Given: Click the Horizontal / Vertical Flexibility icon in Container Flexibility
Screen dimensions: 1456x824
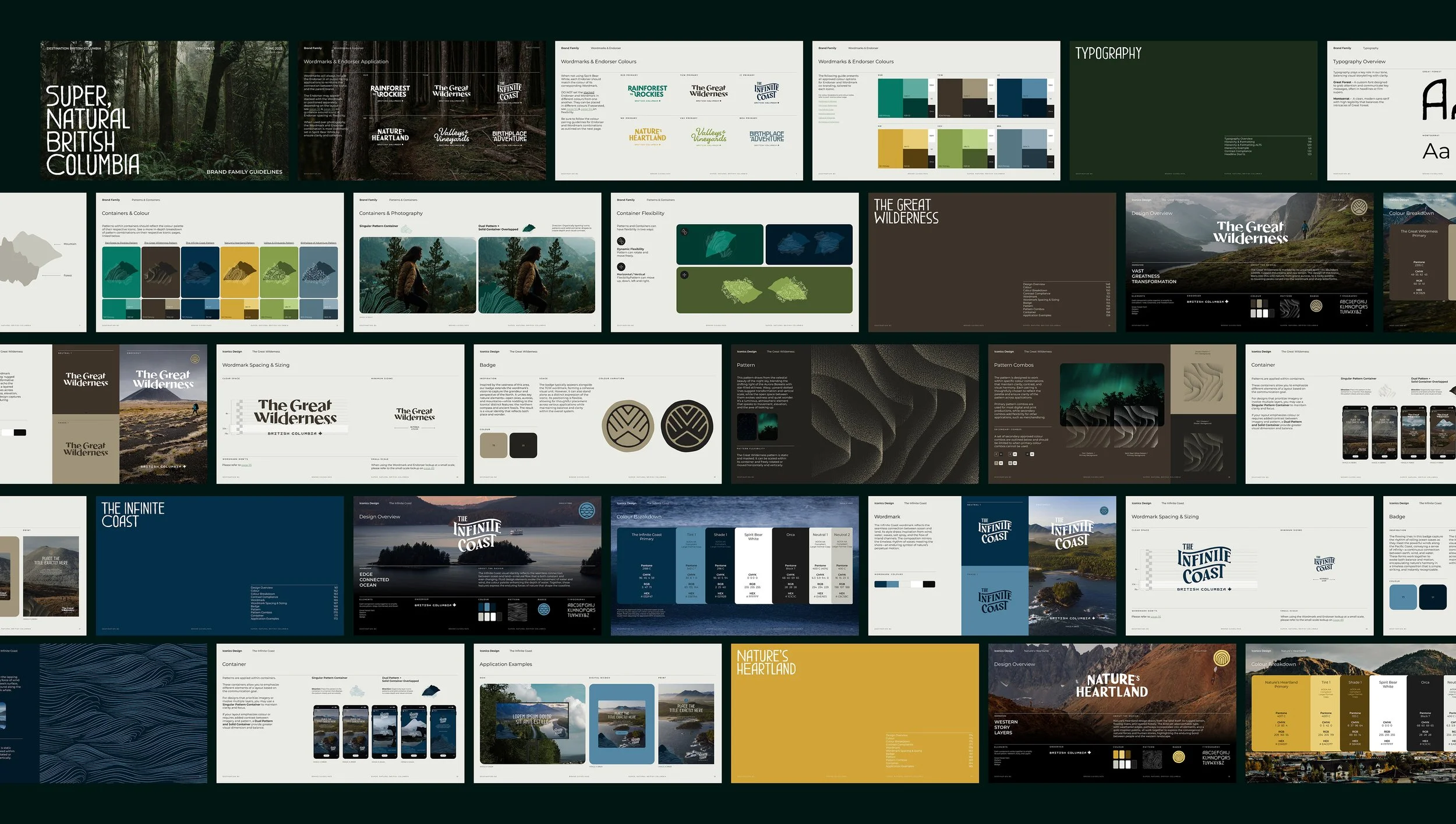Looking at the screenshot, I should click(621, 267).
